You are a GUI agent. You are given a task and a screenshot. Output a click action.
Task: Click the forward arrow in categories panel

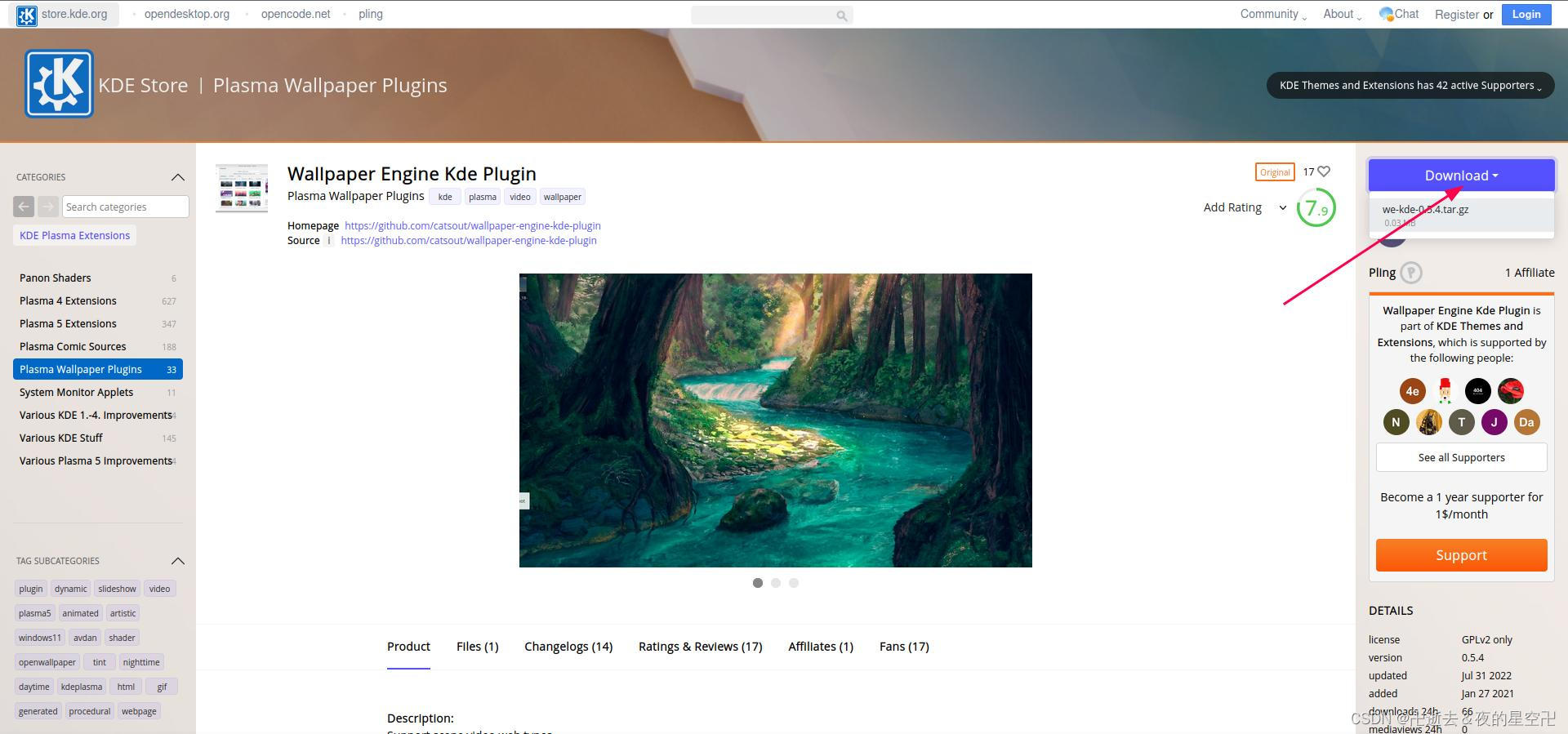[x=48, y=207]
